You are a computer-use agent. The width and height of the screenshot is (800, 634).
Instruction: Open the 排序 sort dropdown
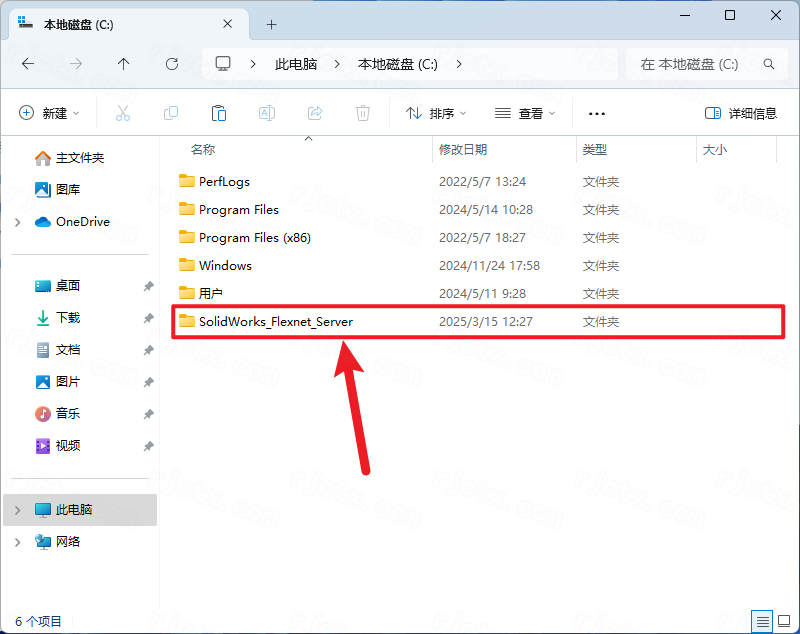click(436, 114)
